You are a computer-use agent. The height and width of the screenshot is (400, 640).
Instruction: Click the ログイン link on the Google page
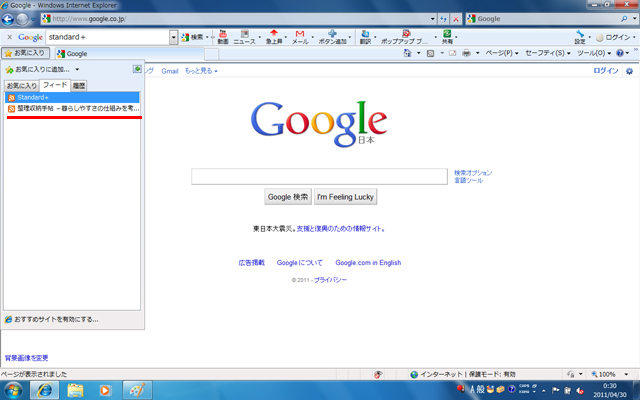(606, 71)
